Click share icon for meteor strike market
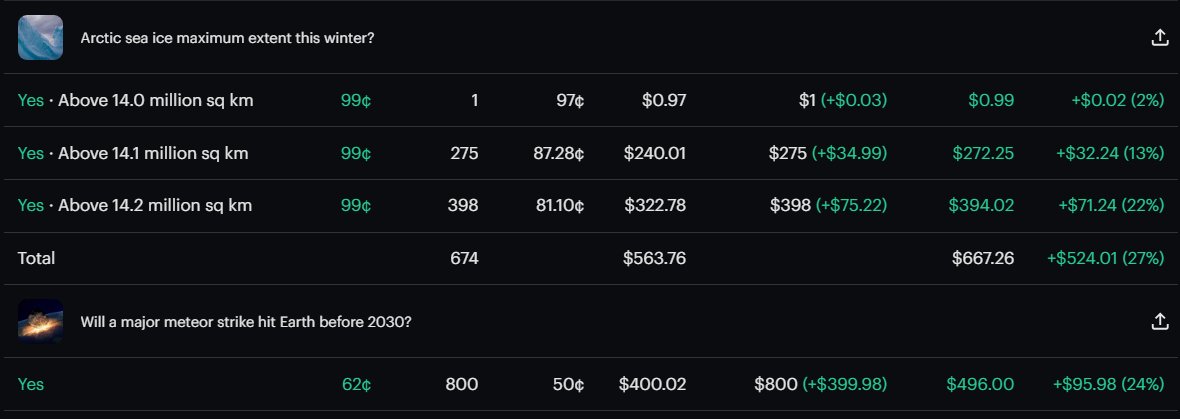Viewport: 1180px width, 419px height. 1160,321
